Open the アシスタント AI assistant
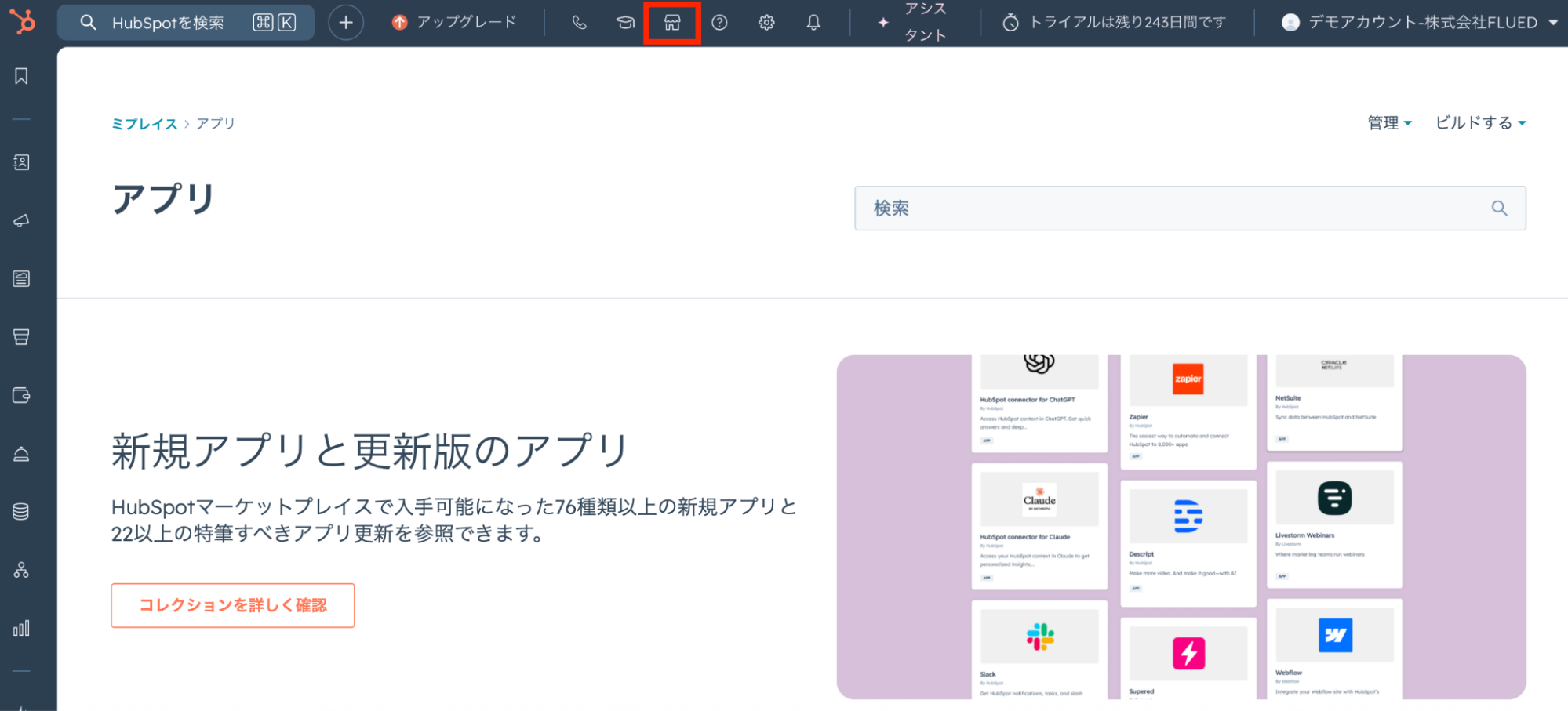Image resolution: width=1568 pixels, height=711 pixels. click(x=914, y=23)
